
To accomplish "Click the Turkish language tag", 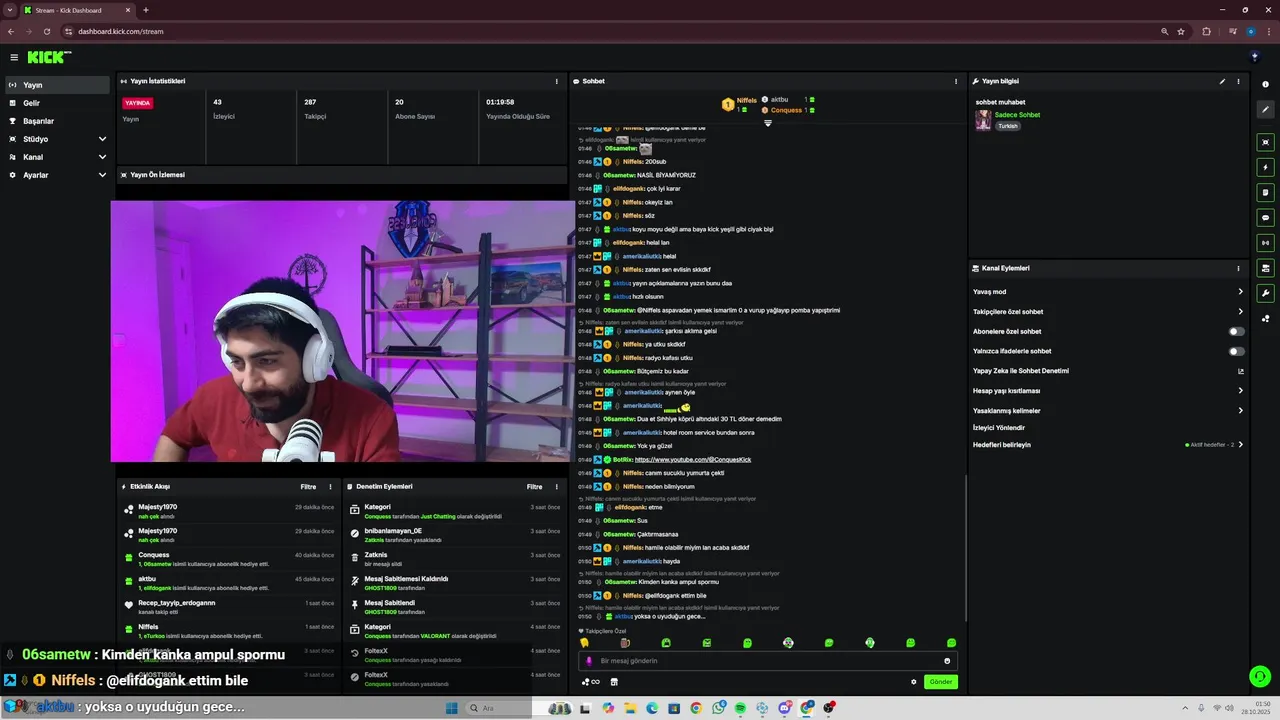I will 1007,126.
